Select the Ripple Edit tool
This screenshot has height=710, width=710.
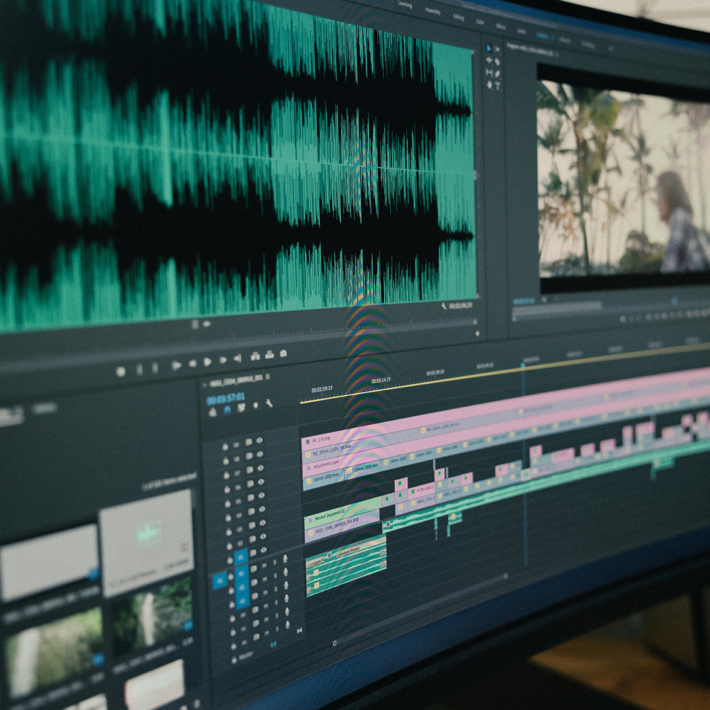(489, 60)
